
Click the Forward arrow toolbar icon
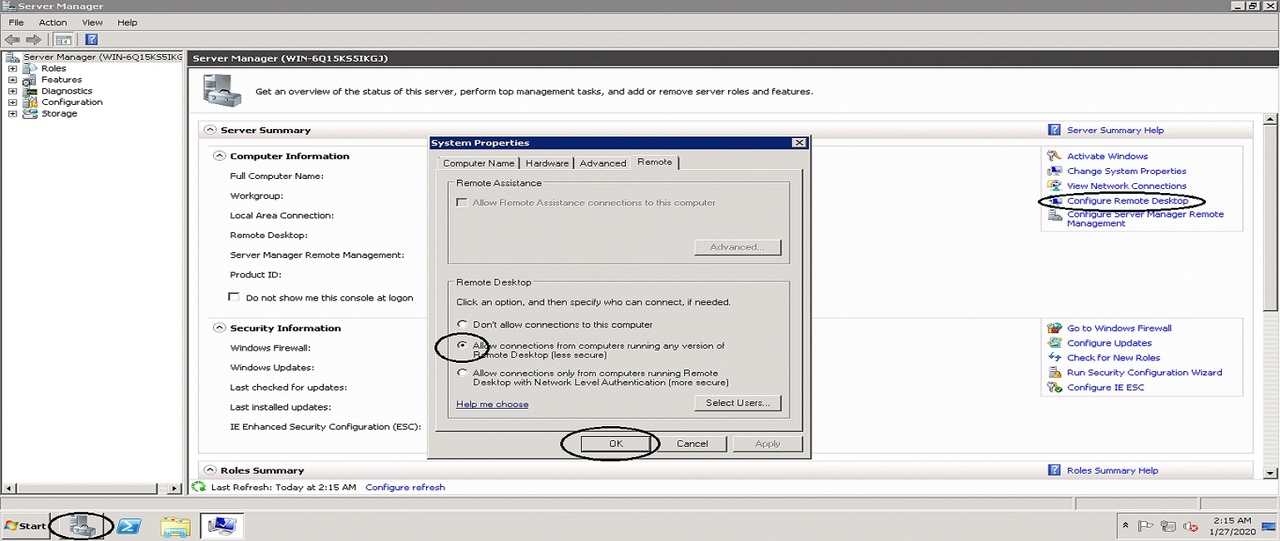(x=33, y=39)
